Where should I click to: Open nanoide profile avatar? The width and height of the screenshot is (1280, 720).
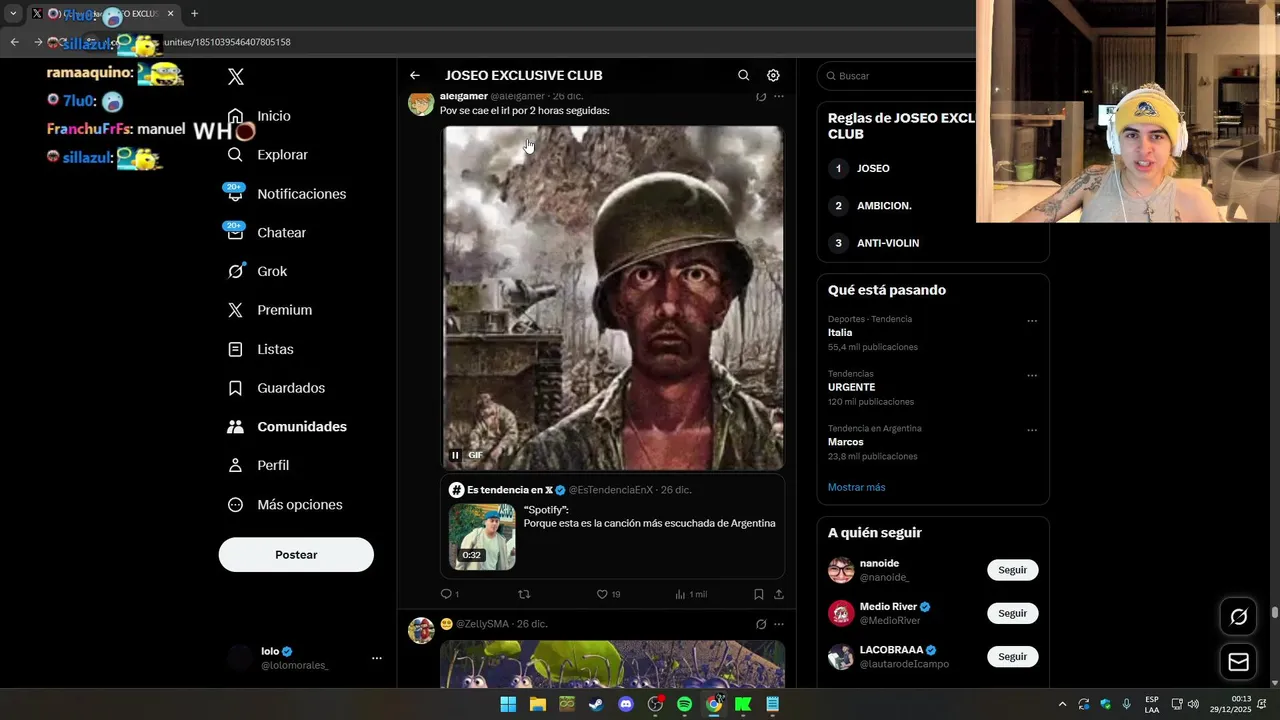coord(841,570)
